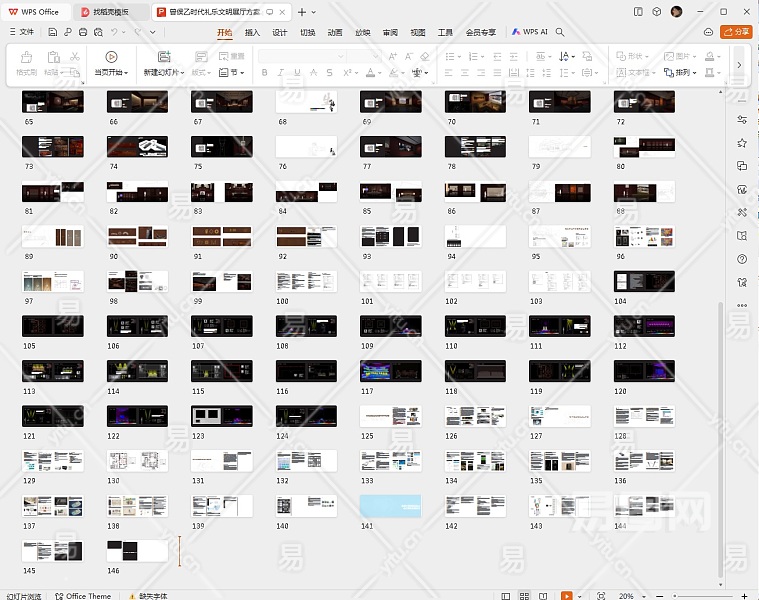Toggle normal view button in status bar
The image size is (759, 600).
point(505,596)
